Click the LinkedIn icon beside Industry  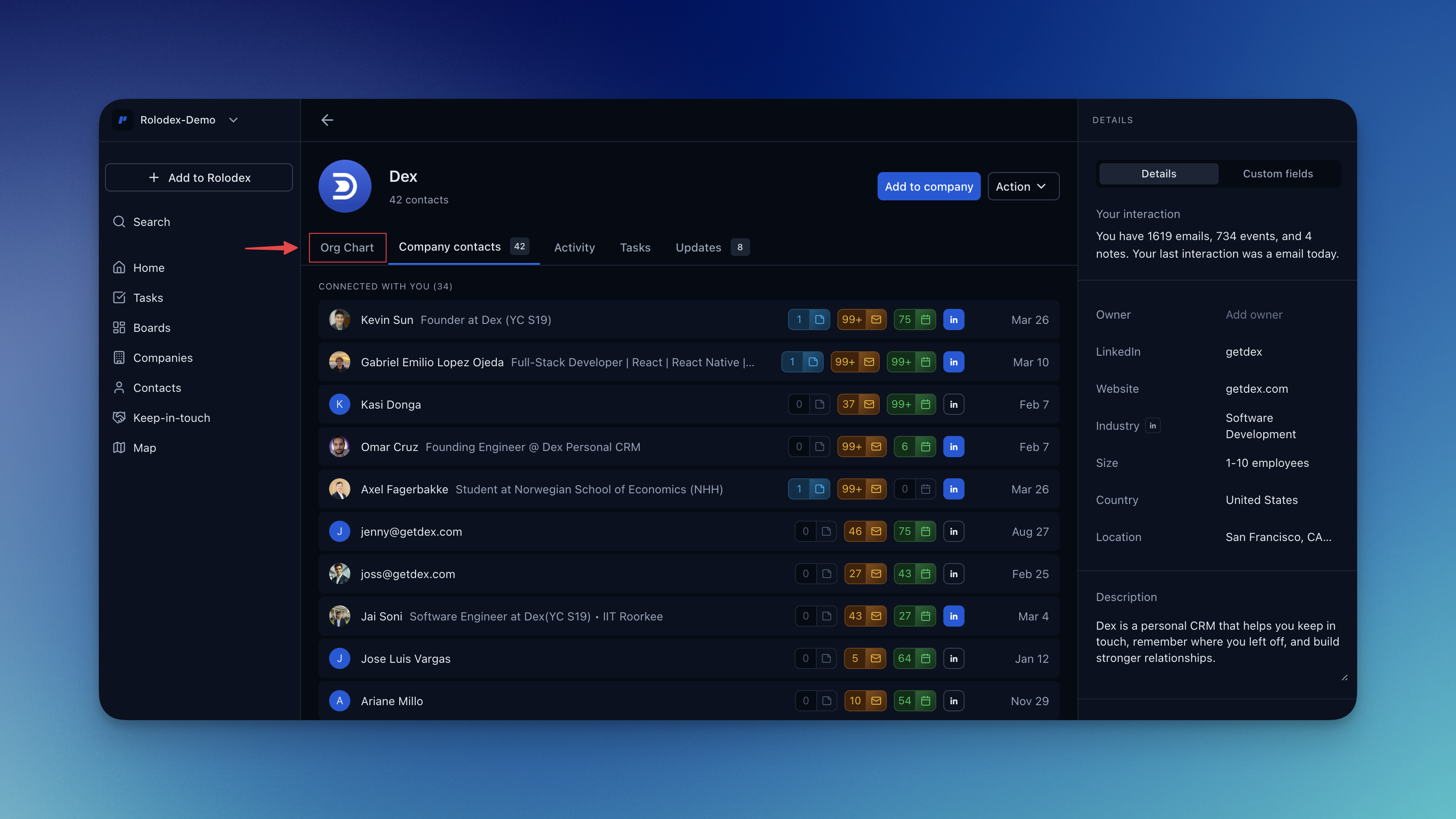(1152, 426)
